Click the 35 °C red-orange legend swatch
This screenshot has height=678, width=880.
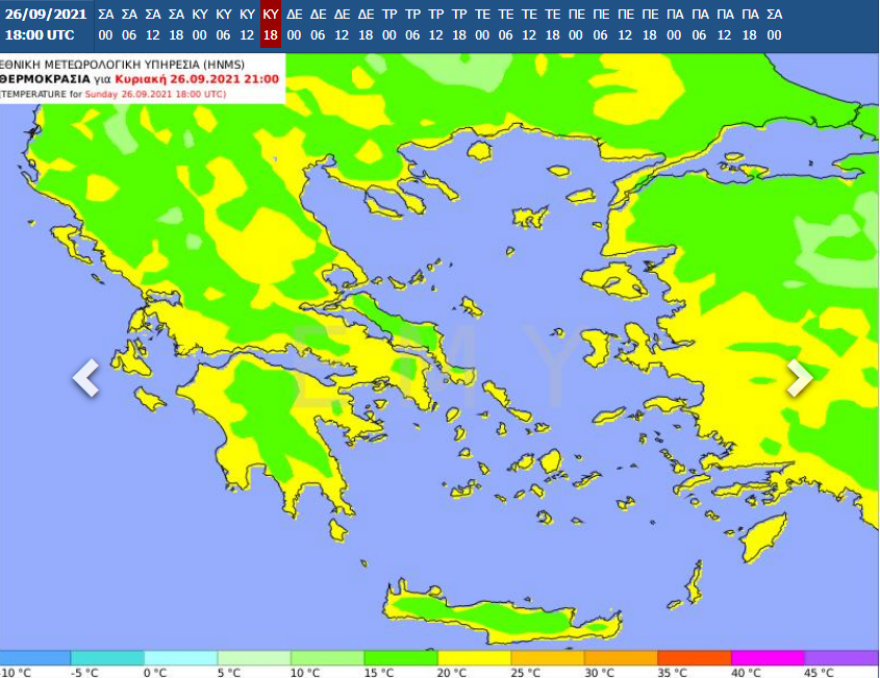pyautogui.click(x=694, y=657)
